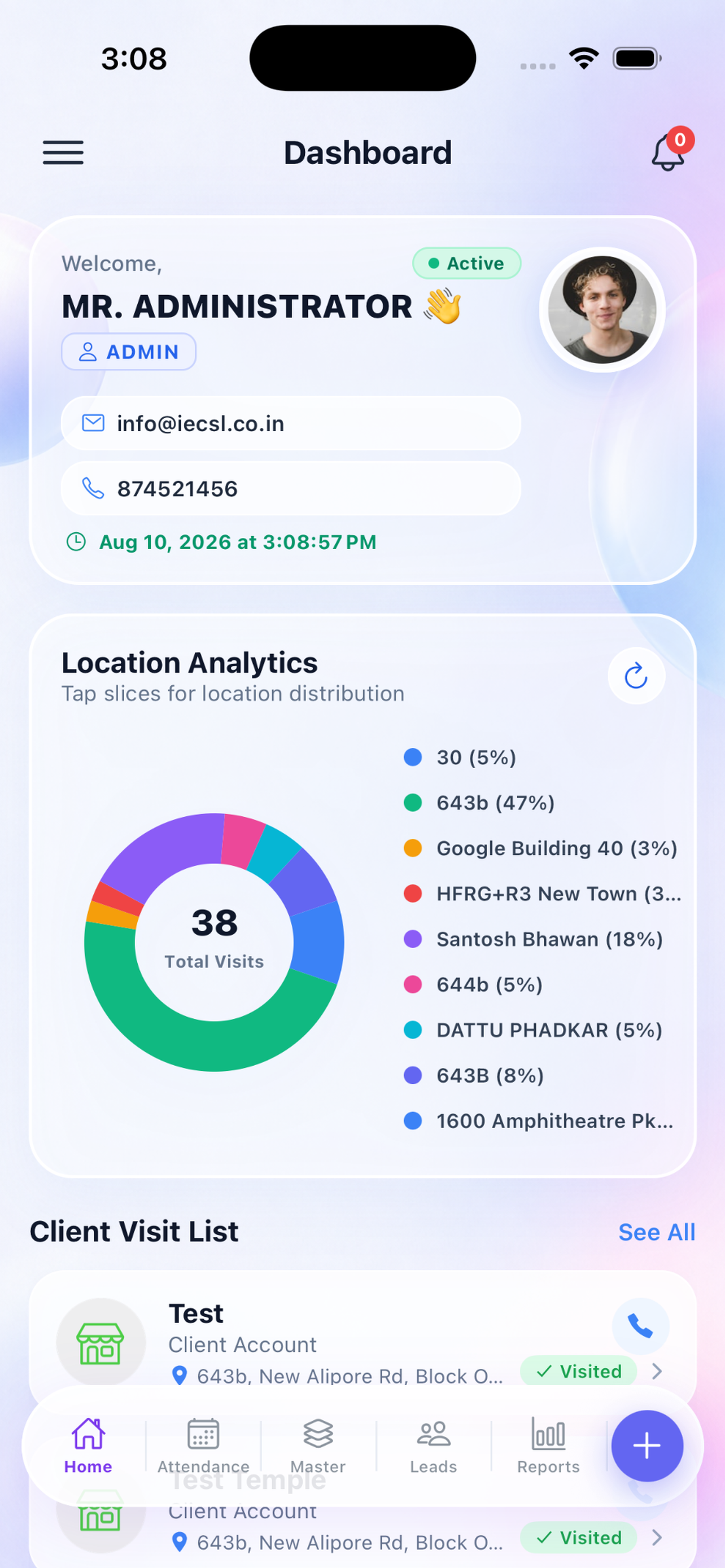This screenshot has width=725, height=1568.
Task: Select the pink 644b (5%) legend dot
Action: click(413, 984)
